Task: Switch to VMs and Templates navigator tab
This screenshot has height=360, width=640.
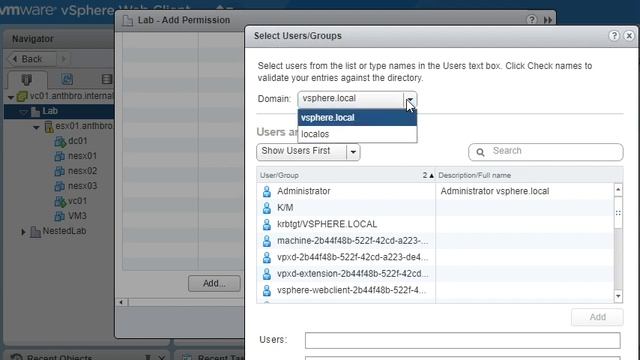Action: 67,79
